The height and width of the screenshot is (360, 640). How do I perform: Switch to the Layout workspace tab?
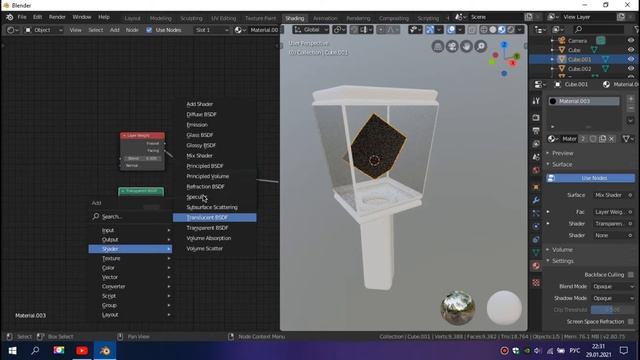(132, 18)
